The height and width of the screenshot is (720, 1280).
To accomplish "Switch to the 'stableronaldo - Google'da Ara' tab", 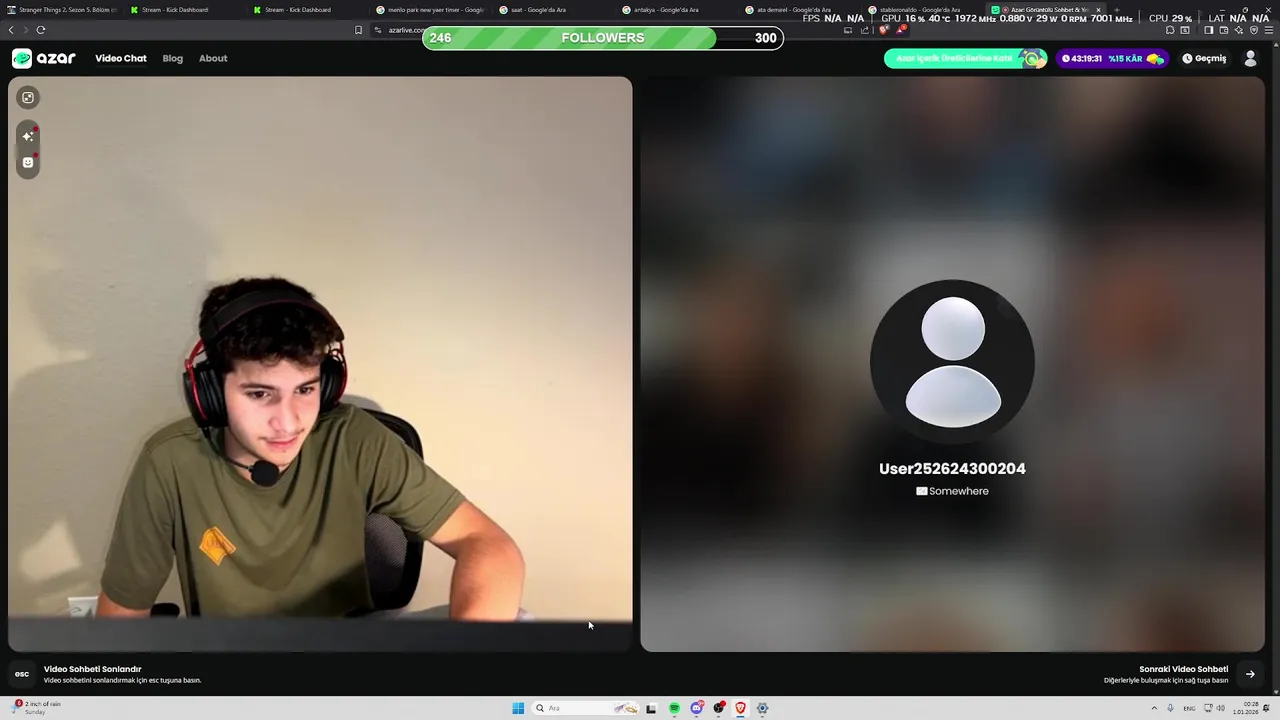I will tap(920, 10).
